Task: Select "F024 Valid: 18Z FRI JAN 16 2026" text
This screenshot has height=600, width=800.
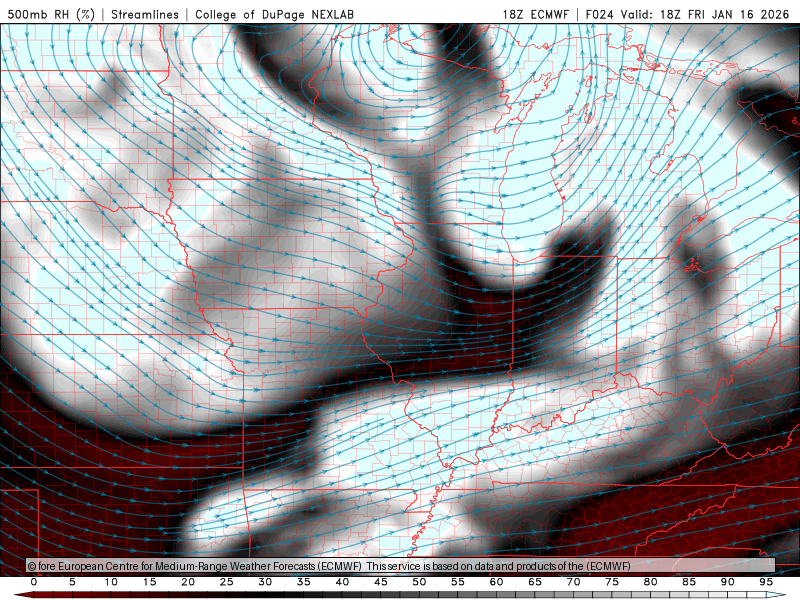Action: (x=687, y=14)
